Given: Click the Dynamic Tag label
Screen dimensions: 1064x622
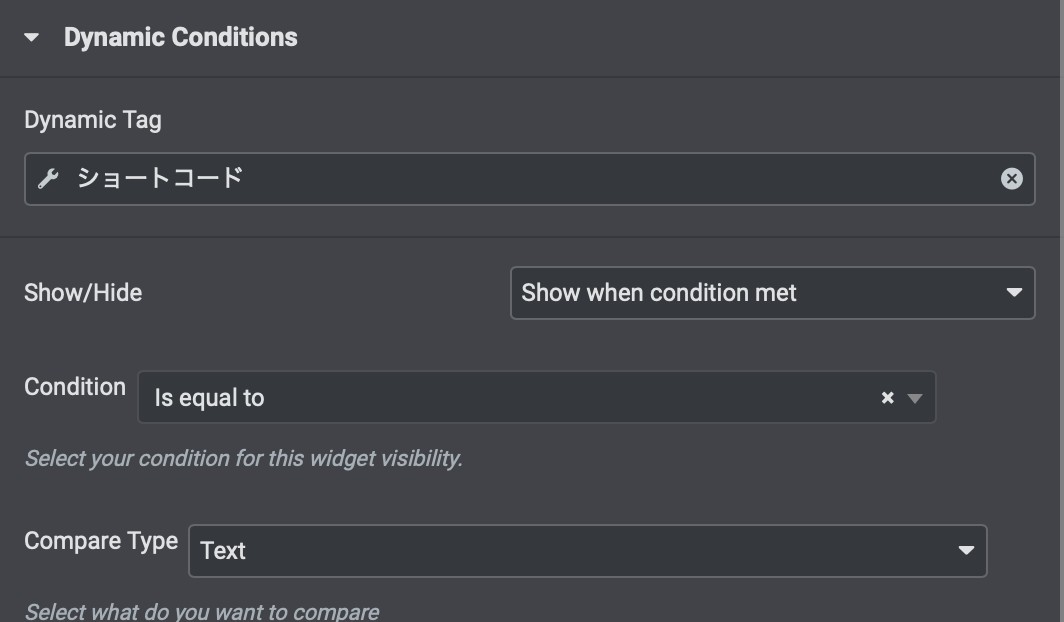Looking at the screenshot, I should 93,120.
